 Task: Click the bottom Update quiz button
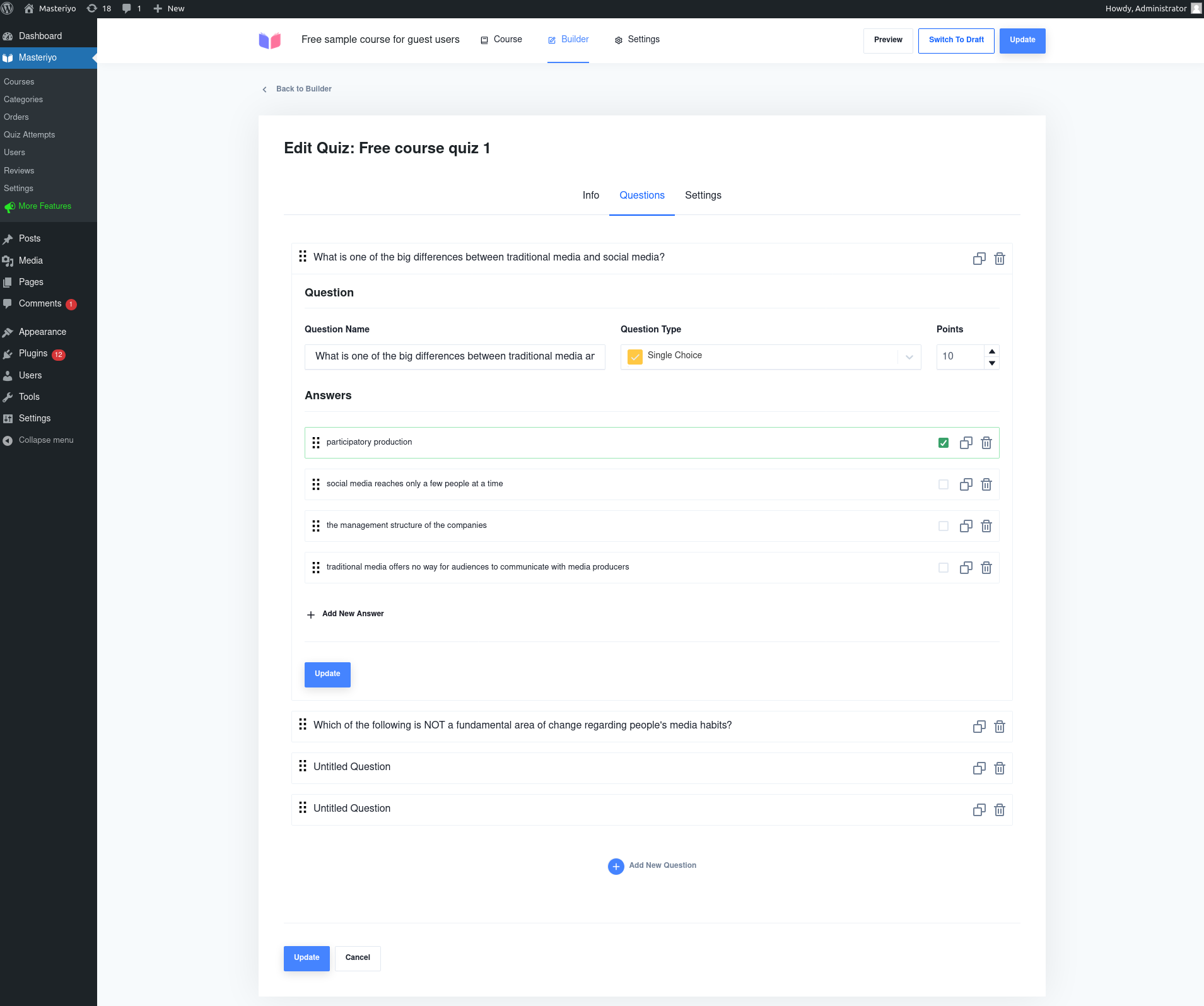[307, 958]
